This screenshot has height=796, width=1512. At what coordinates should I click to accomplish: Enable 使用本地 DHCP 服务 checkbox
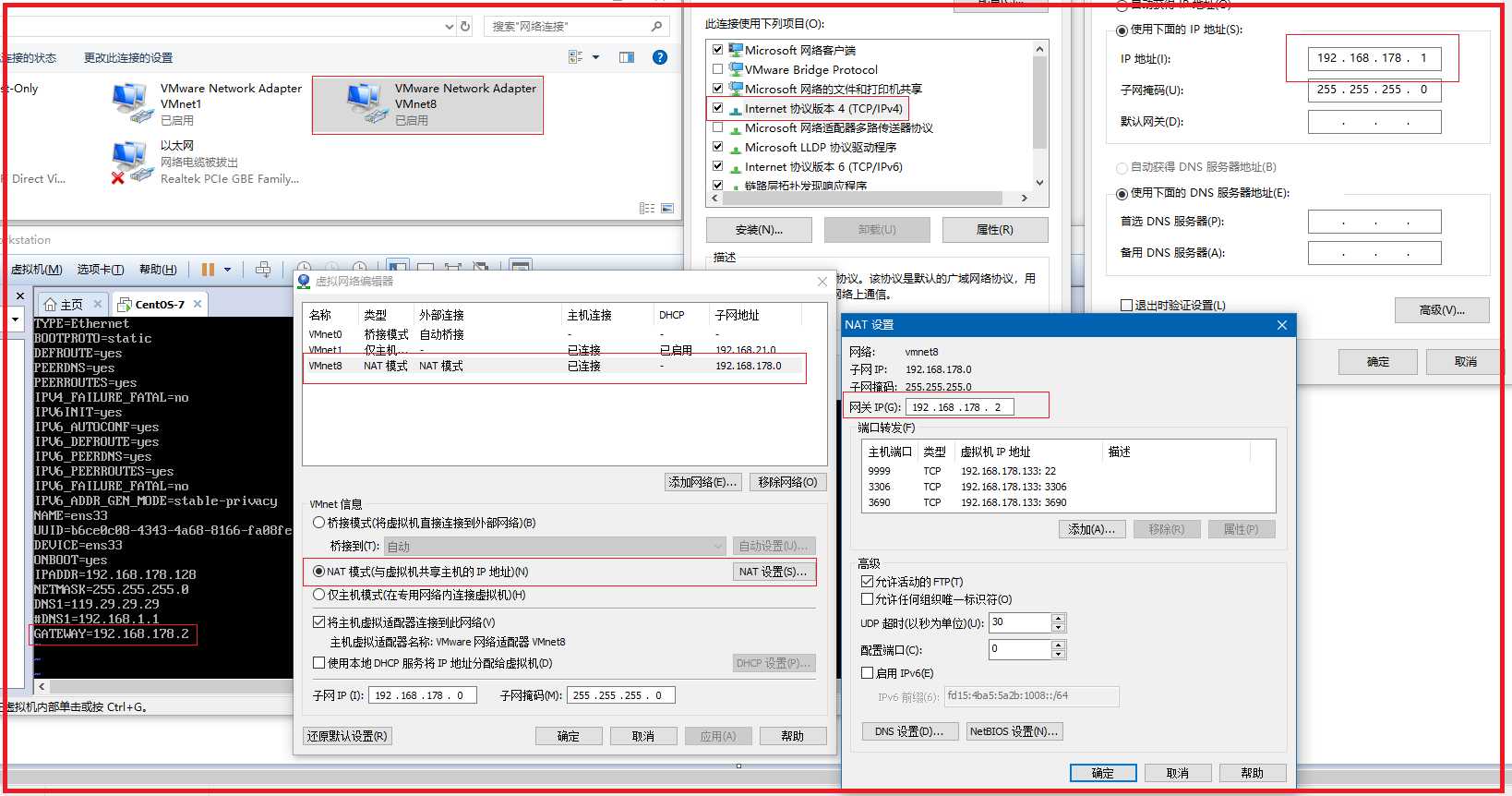pos(318,663)
